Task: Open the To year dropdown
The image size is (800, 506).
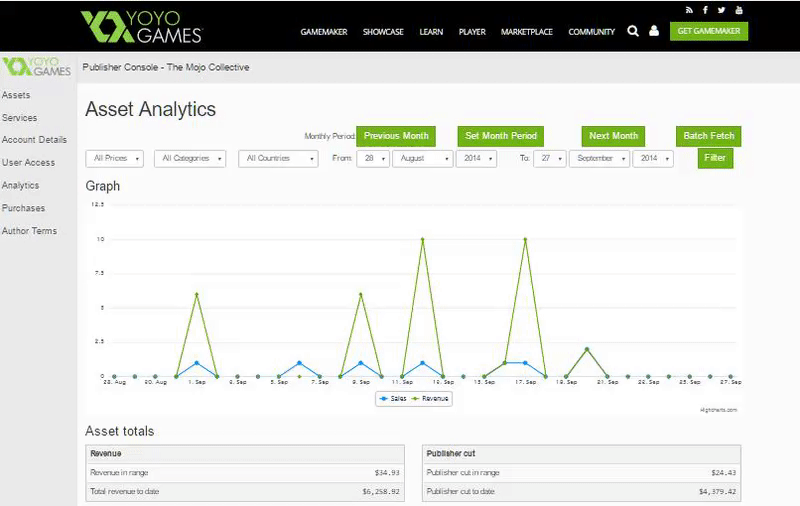Action: point(653,159)
